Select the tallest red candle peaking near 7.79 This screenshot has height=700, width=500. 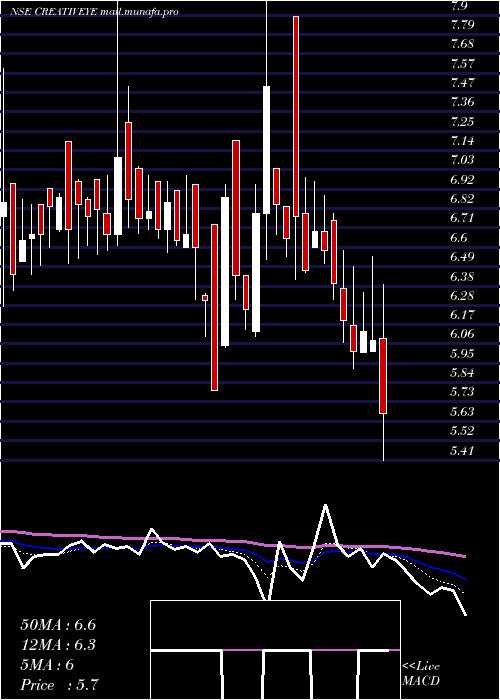[x=296, y=117]
